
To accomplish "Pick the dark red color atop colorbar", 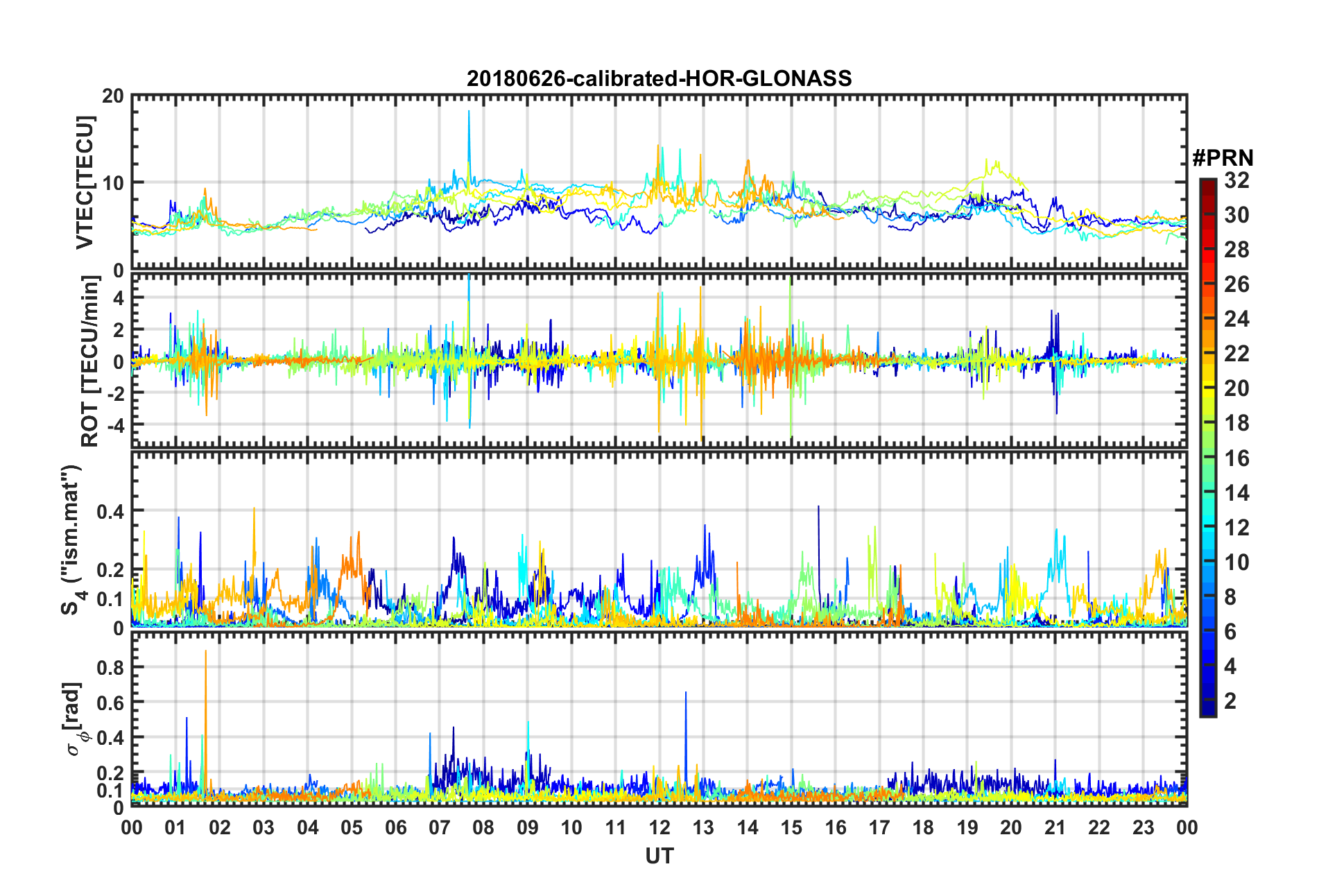I will click(1207, 184).
